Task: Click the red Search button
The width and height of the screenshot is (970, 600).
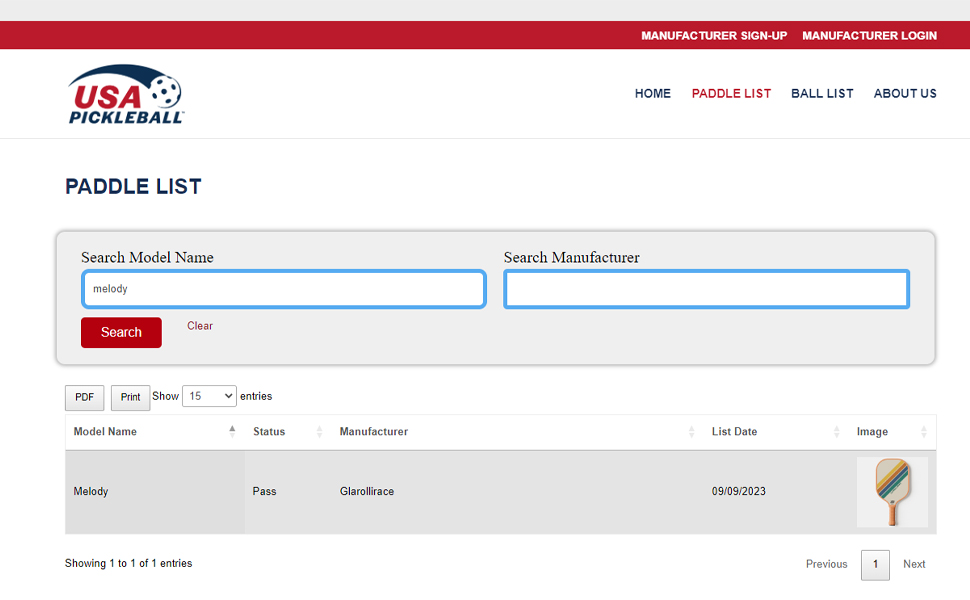Action: click(x=121, y=332)
